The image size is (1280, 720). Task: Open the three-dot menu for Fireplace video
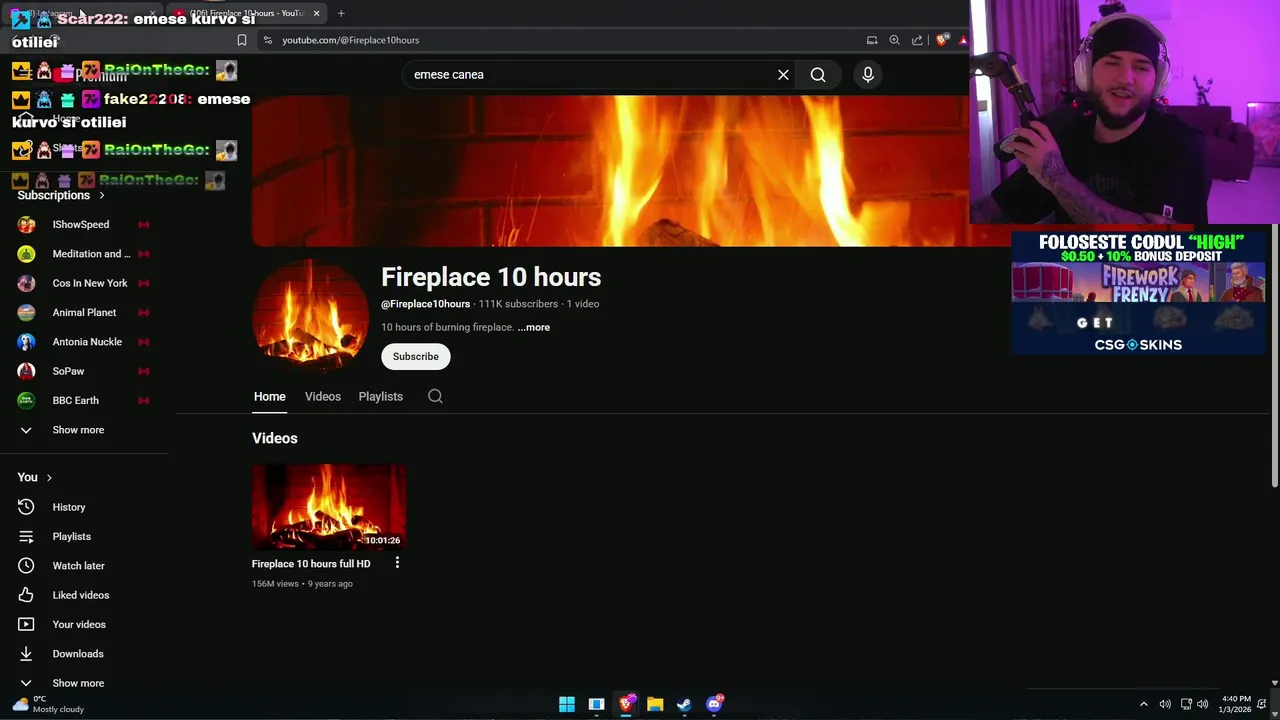click(397, 563)
